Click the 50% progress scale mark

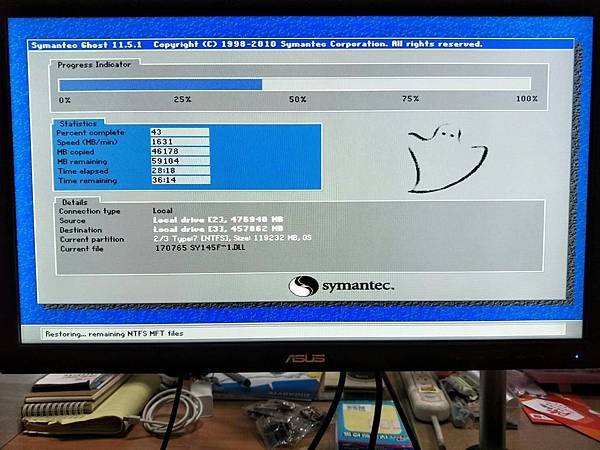(x=297, y=99)
